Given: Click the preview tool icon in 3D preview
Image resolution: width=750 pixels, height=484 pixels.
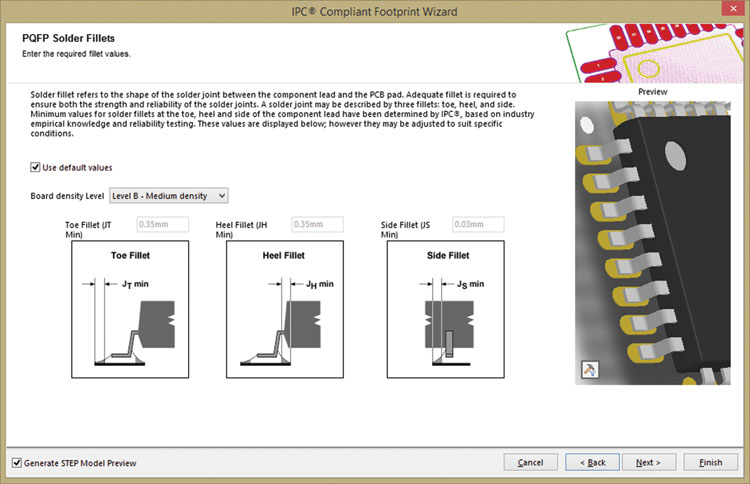Looking at the screenshot, I should click(x=589, y=371).
